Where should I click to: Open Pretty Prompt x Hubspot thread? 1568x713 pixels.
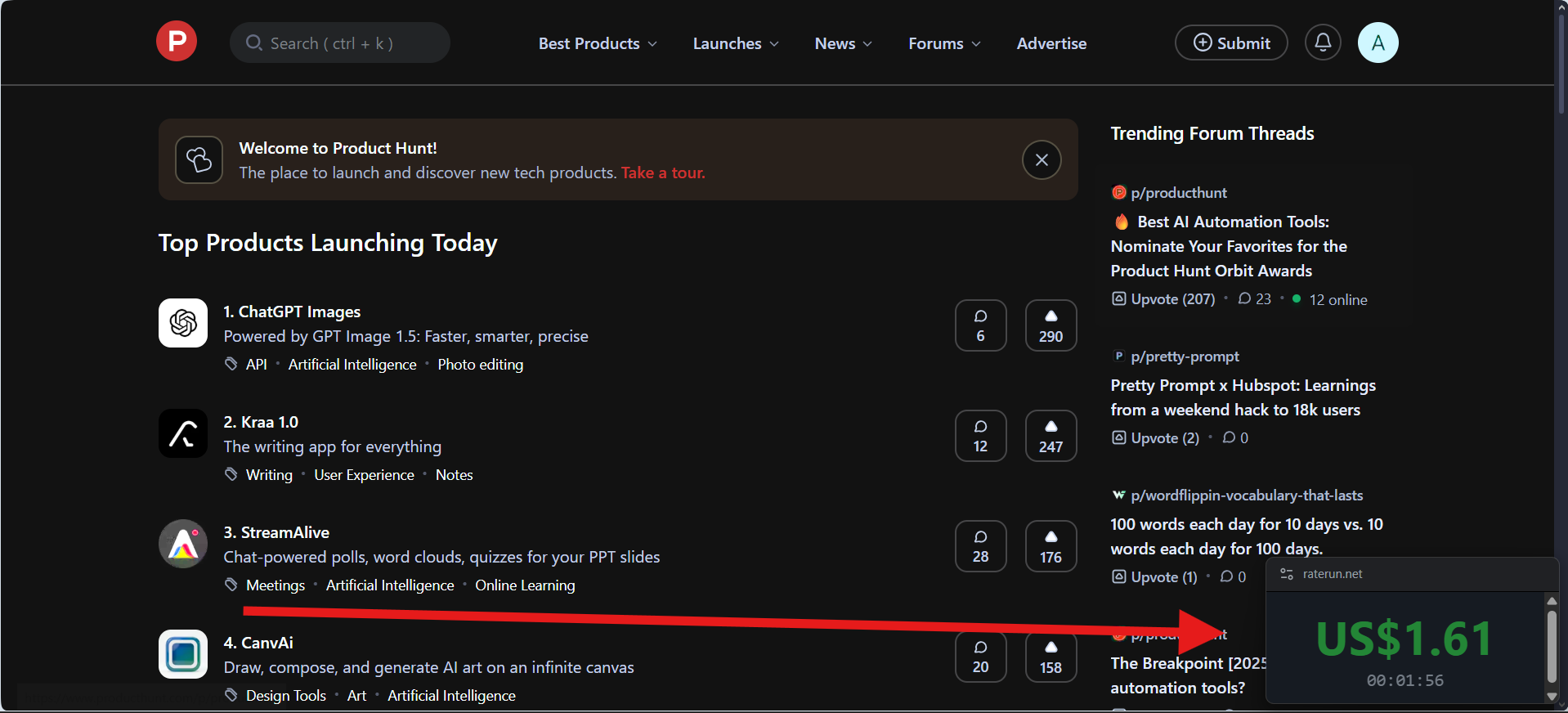pos(1243,397)
